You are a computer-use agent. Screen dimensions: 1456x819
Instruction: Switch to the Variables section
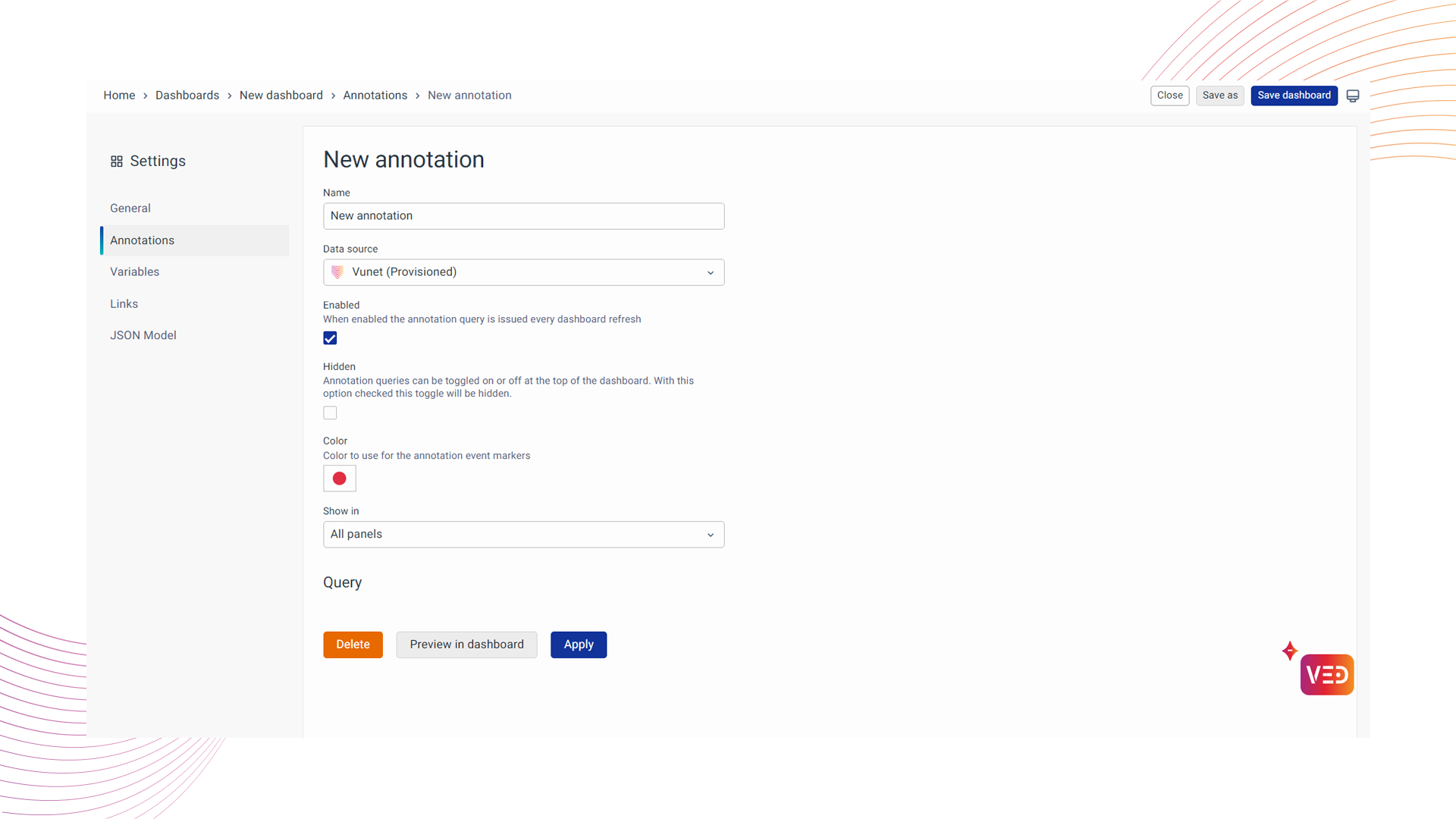tap(134, 272)
